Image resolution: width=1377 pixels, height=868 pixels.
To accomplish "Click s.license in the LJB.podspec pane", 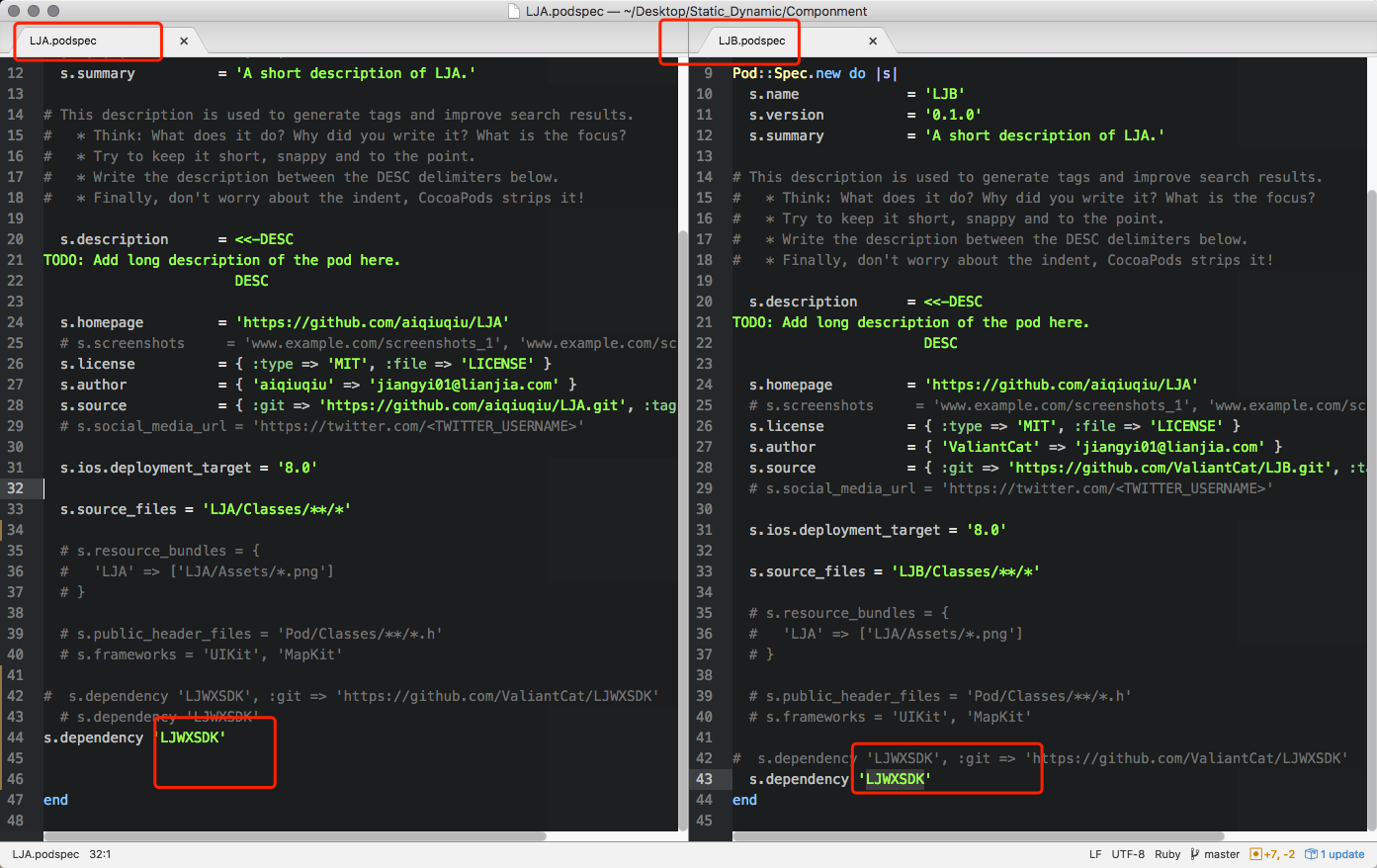I will click(787, 426).
